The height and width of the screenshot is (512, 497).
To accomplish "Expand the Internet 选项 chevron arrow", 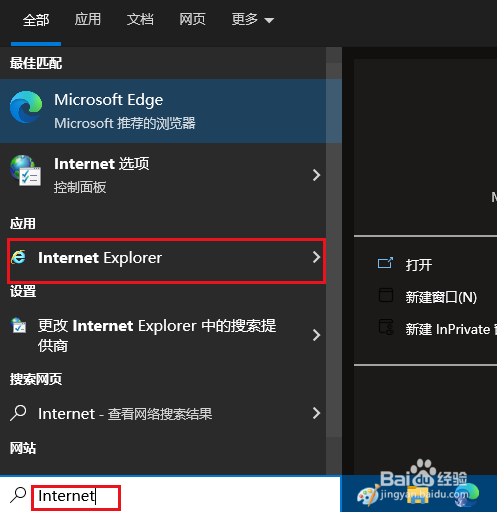I will point(316,175).
